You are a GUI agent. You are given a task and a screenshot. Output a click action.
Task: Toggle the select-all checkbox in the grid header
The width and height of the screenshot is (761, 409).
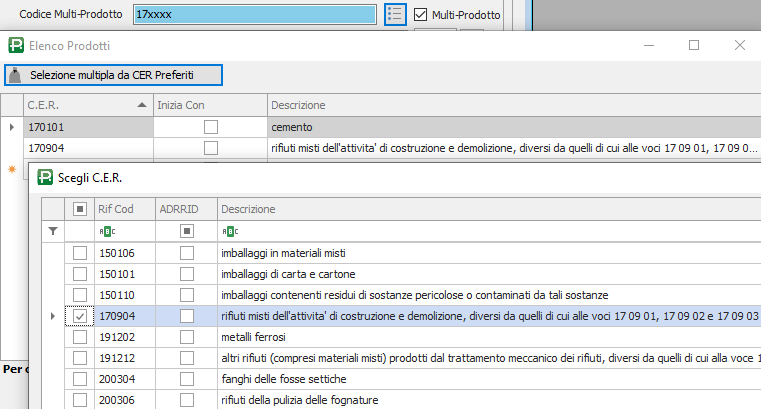[x=80, y=209]
